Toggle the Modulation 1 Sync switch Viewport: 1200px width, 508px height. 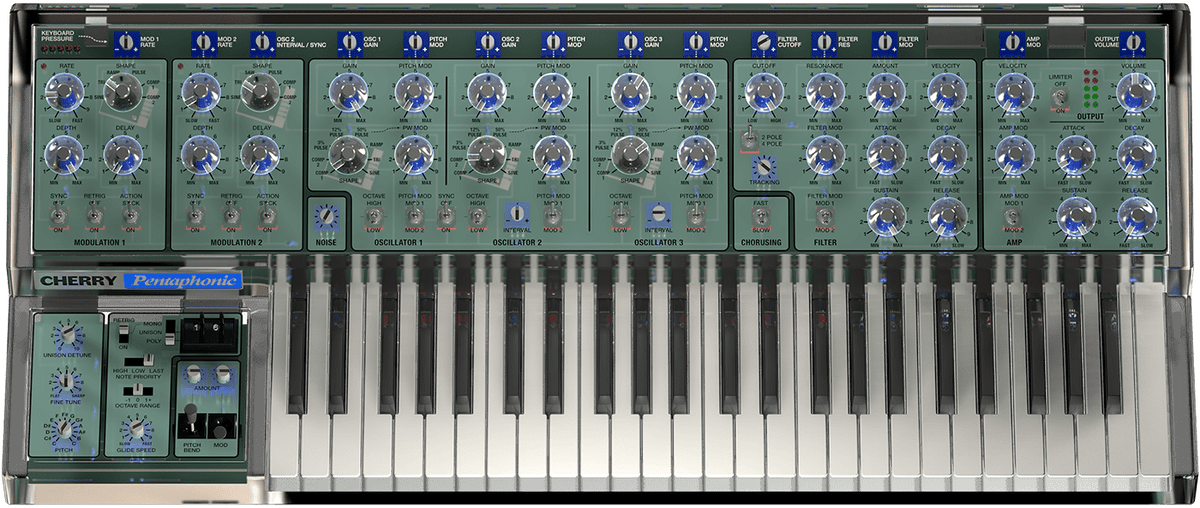pyautogui.click(x=59, y=213)
